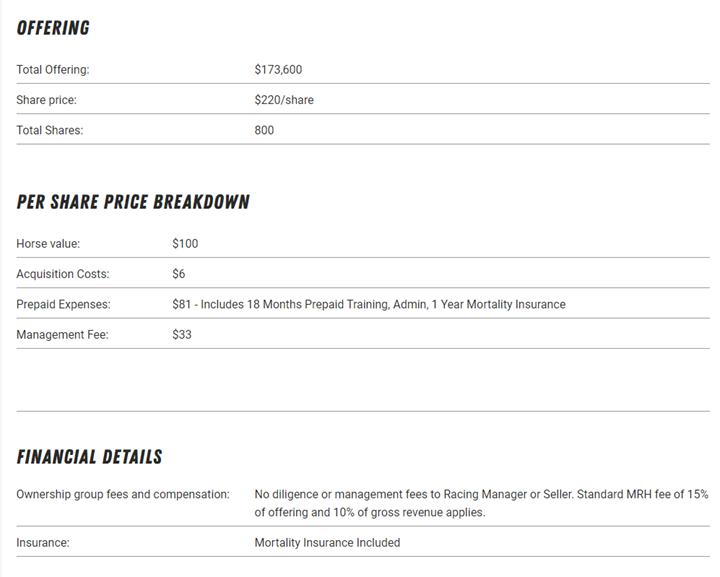The height and width of the screenshot is (577, 720).
Task: Click the Total Shares label
Action: click(50, 130)
